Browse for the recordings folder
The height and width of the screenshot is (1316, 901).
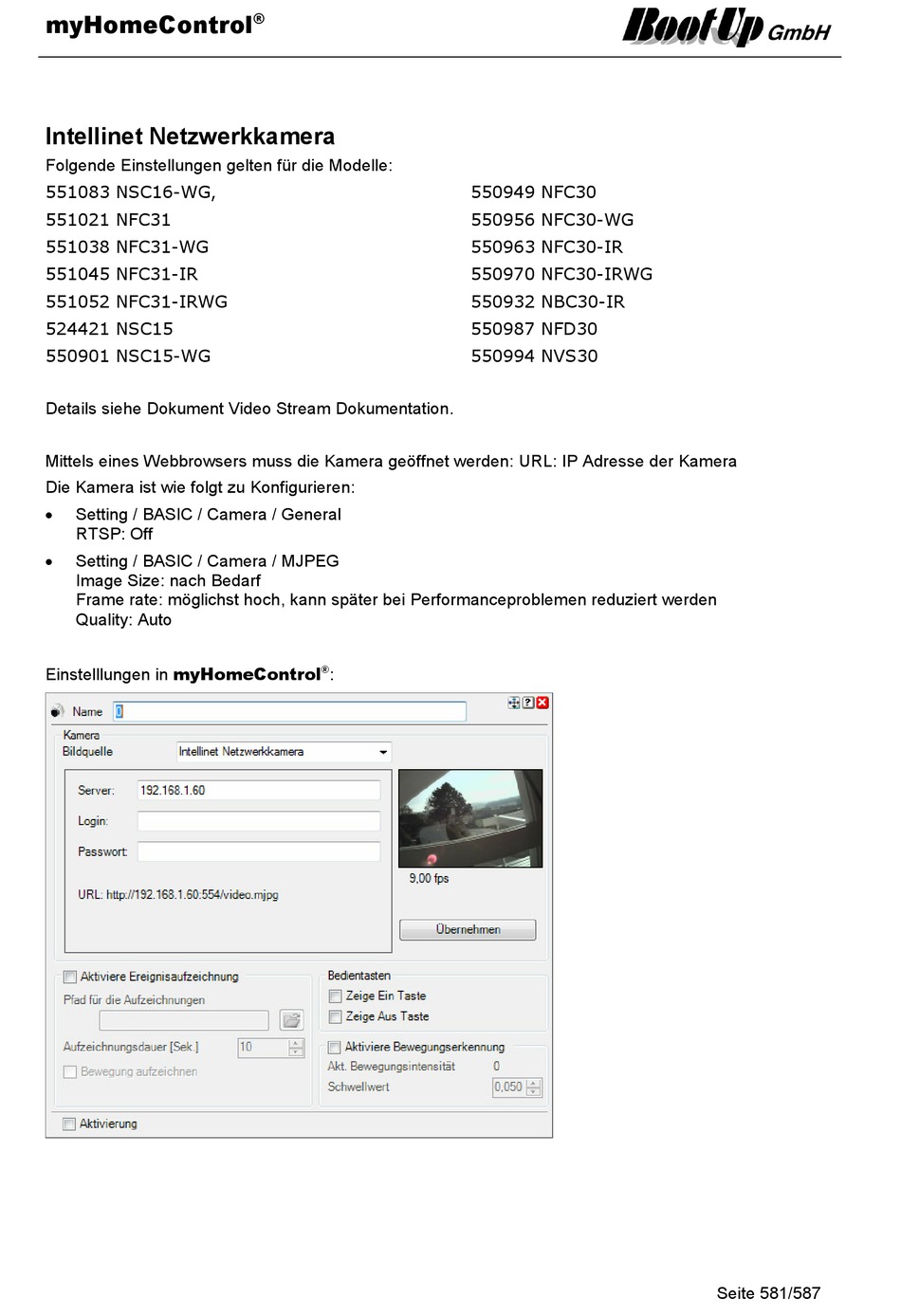click(291, 1020)
